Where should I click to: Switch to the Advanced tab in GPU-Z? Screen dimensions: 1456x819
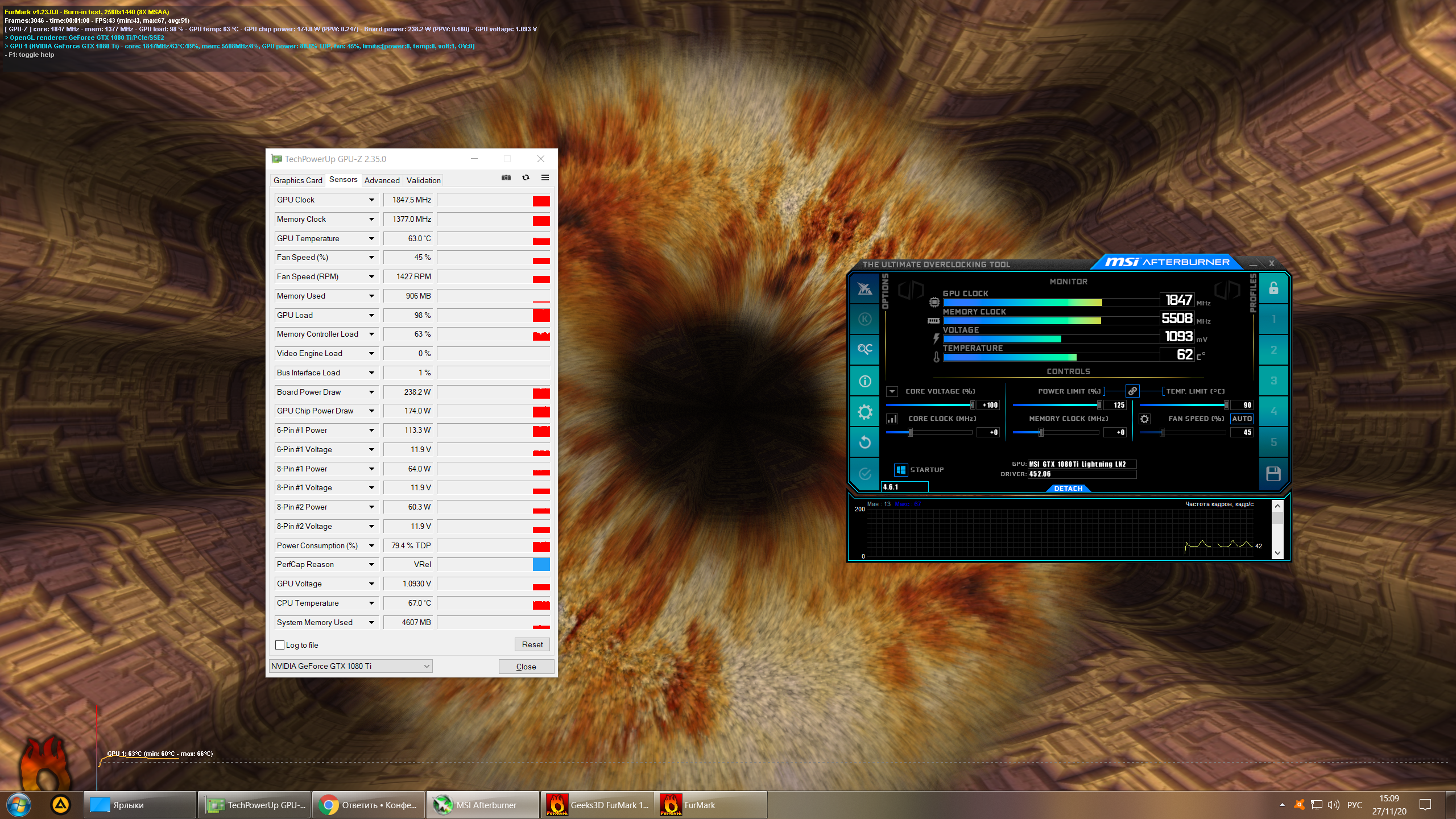pyautogui.click(x=382, y=180)
